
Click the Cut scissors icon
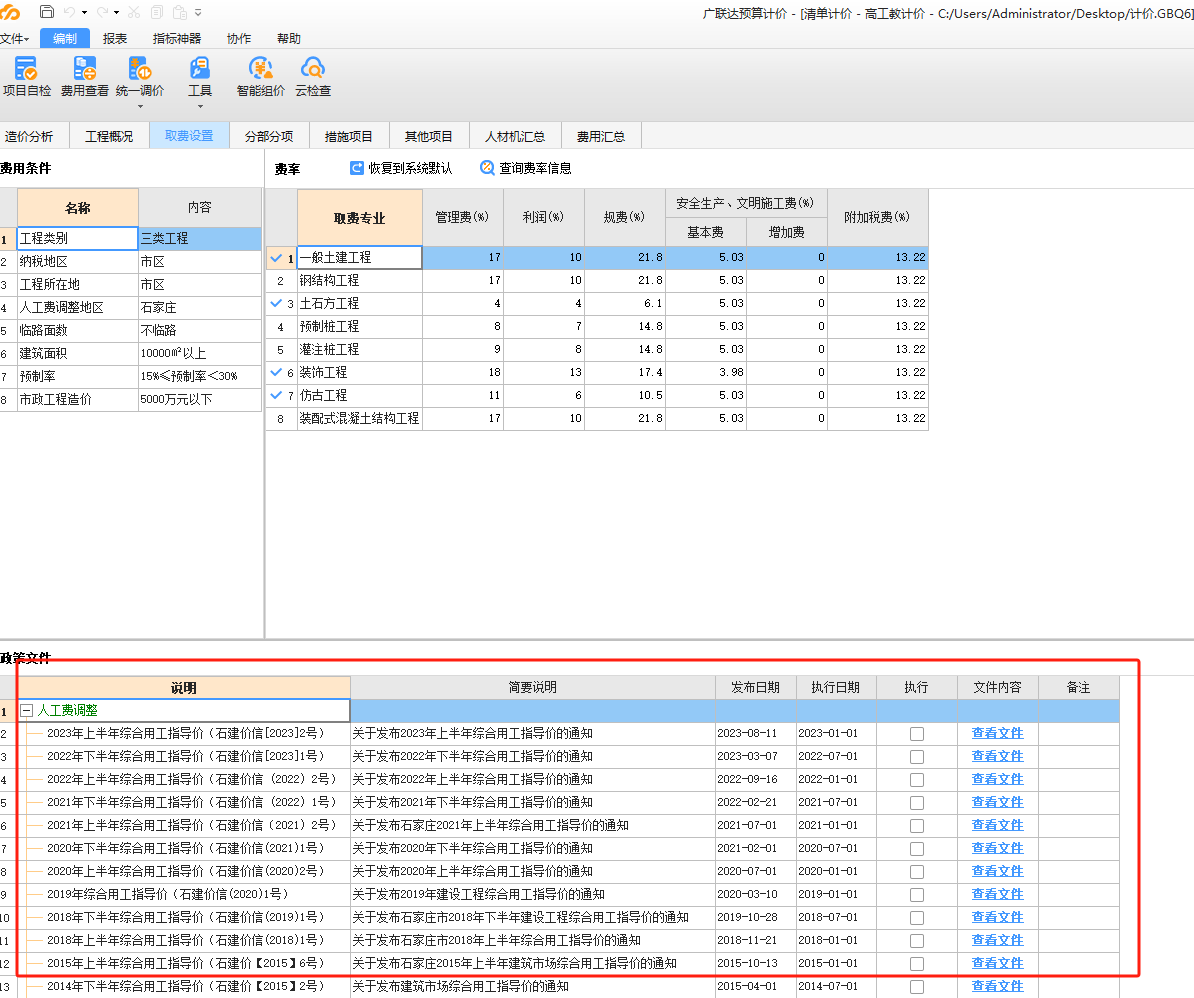134,12
